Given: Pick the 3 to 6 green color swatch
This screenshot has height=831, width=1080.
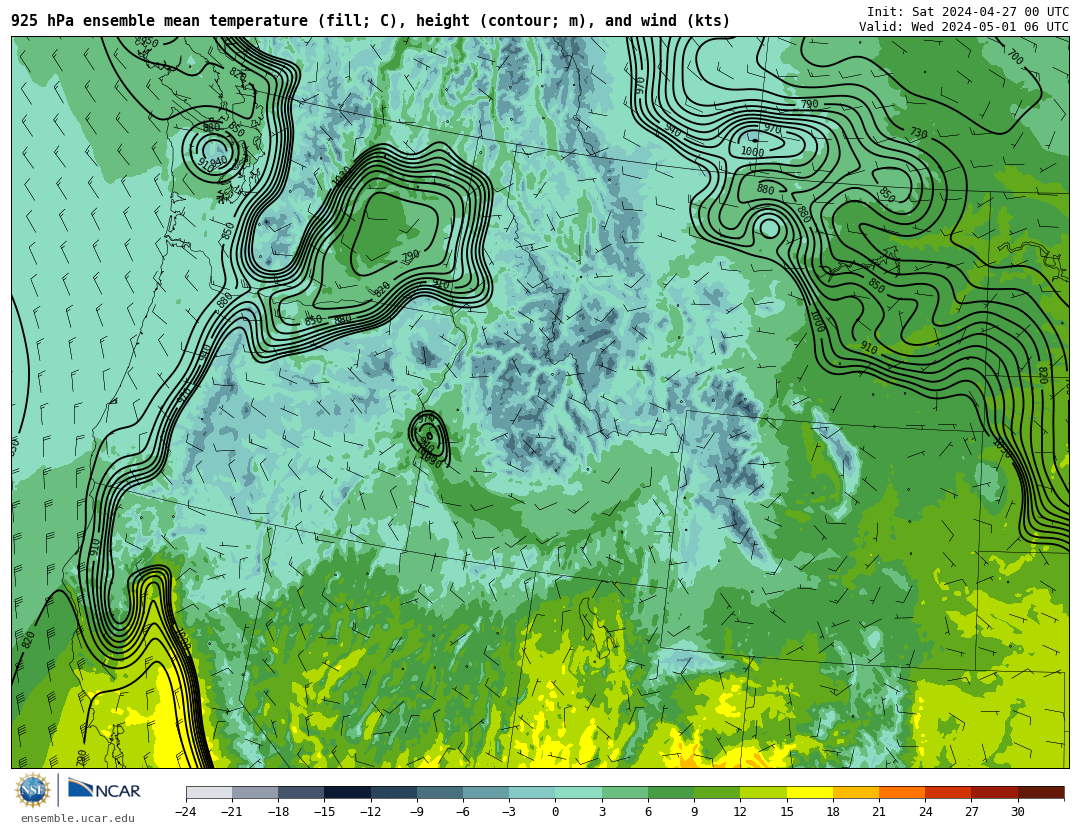Looking at the screenshot, I should (625, 792).
